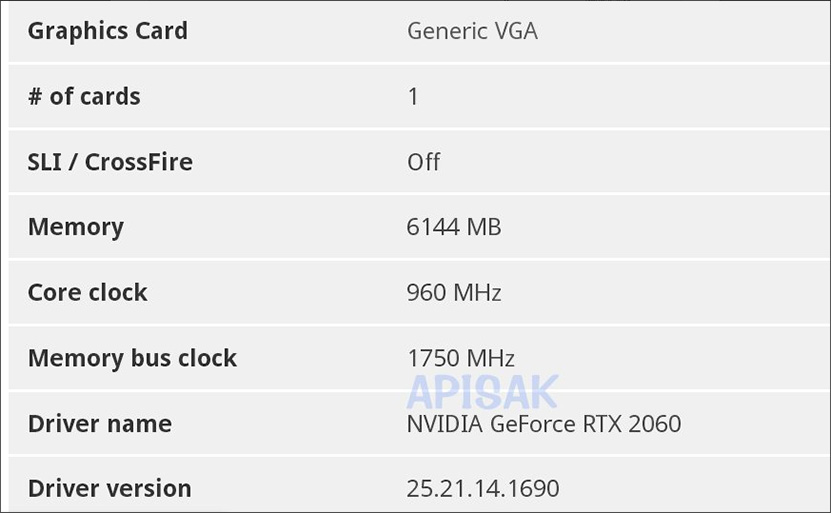The image size is (831, 513).
Task: Click the word VGA in Graphics Card value
Action: tap(516, 31)
